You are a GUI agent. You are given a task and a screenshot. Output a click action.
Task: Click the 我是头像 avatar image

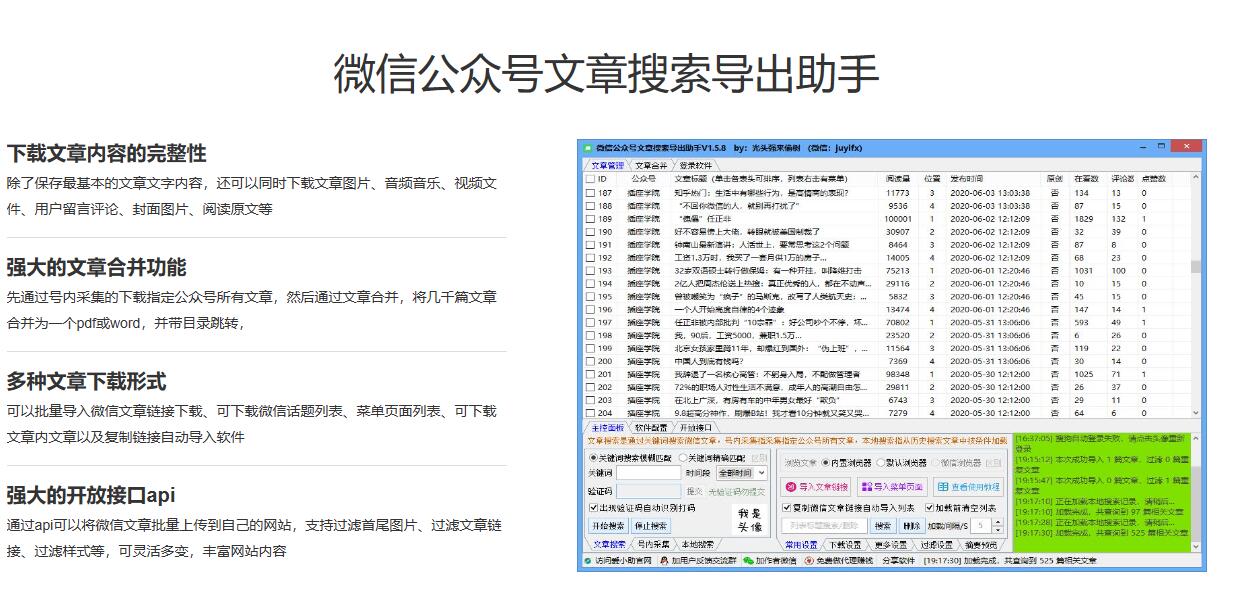[x=750, y=519]
